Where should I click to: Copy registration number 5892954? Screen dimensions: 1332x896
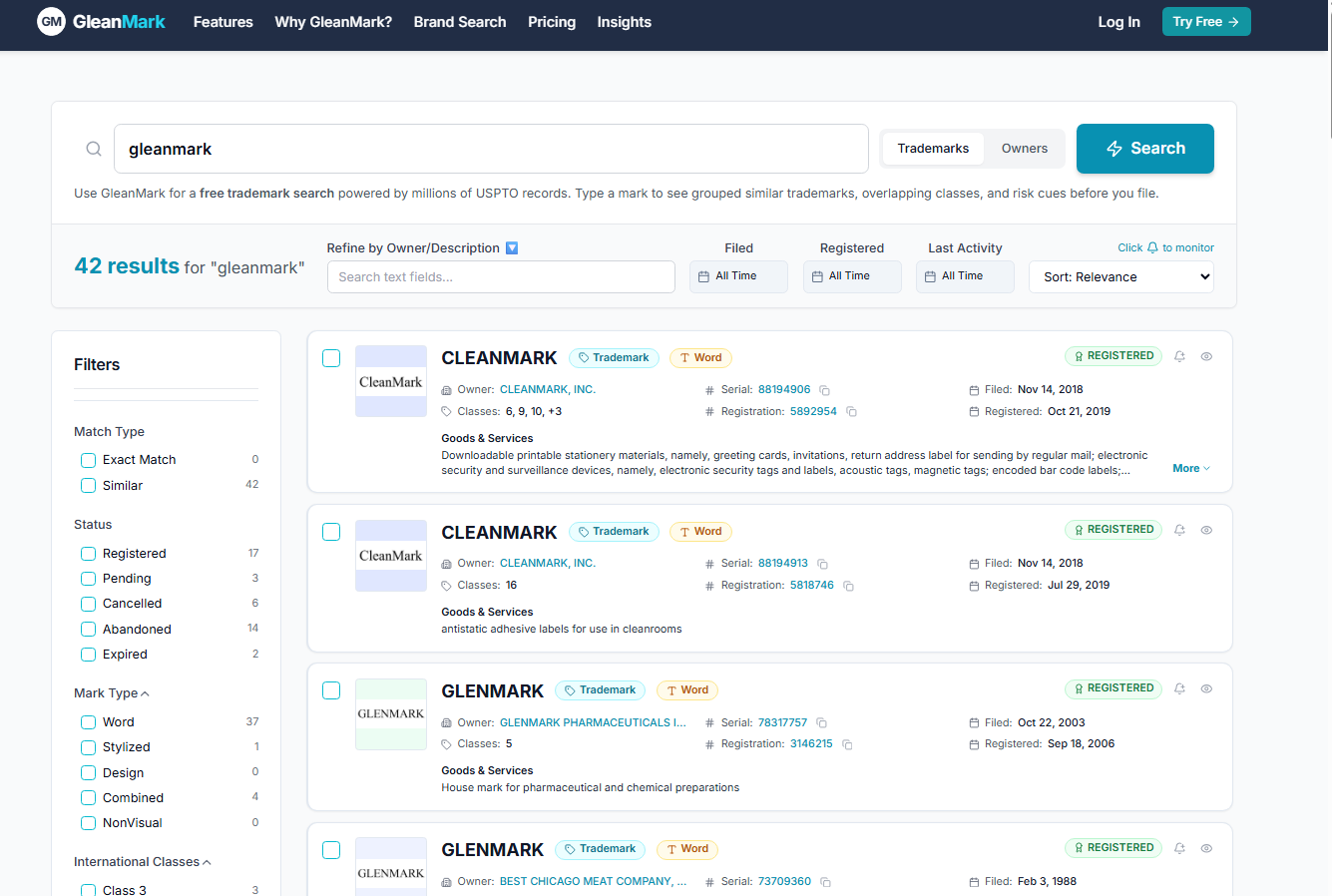point(851,411)
